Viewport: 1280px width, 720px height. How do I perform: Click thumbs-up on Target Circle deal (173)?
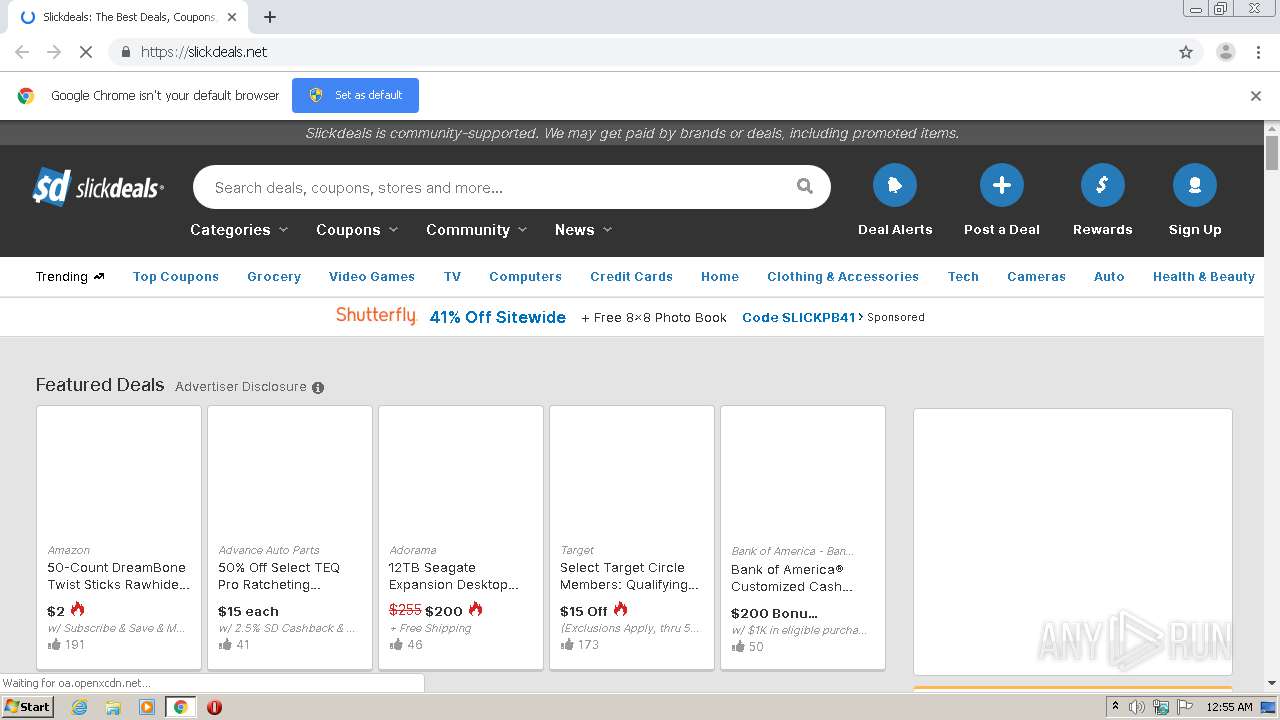tap(567, 645)
